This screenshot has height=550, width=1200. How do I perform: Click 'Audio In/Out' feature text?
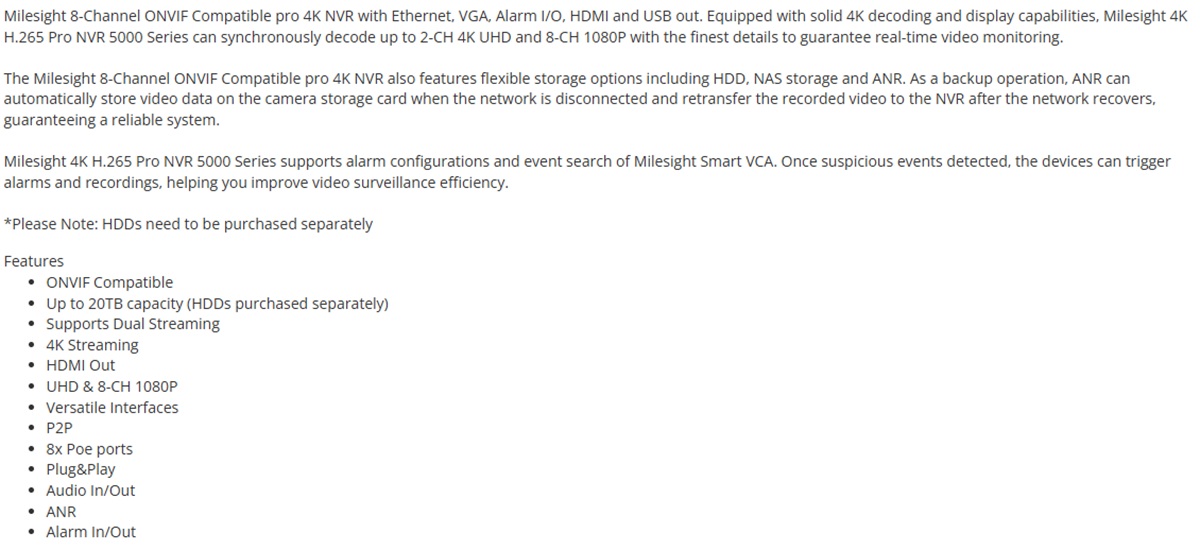[90, 490]
